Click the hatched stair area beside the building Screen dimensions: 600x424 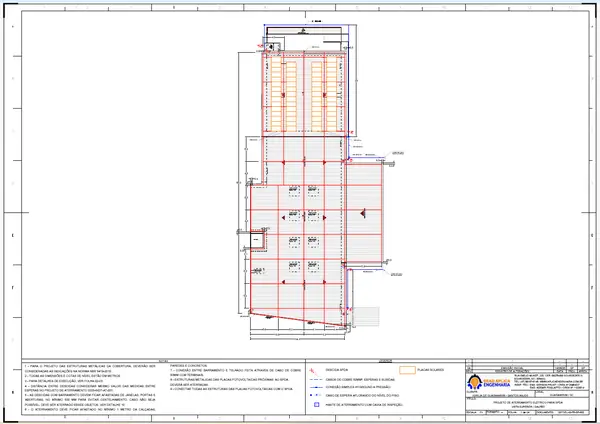(x=366, y=317)
